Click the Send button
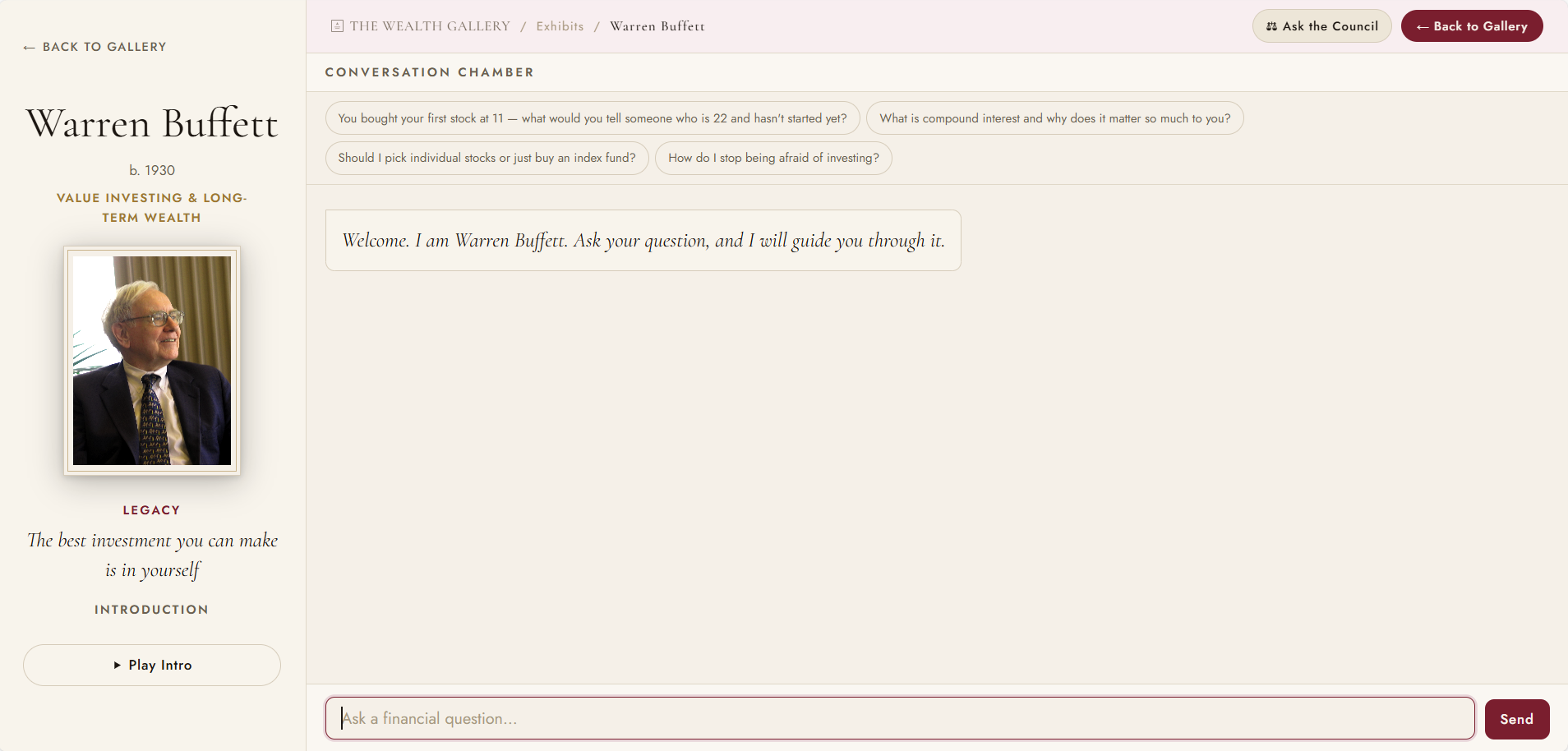 click(x=1517, y=719)
